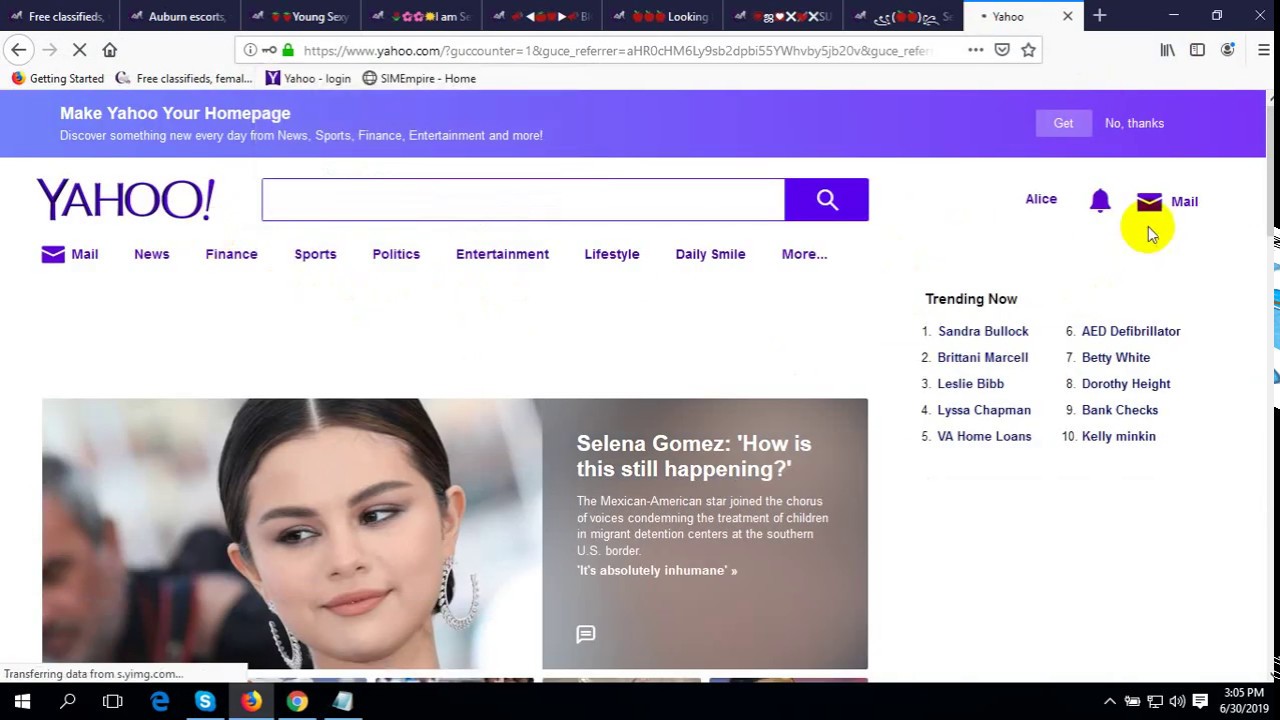The height and width of the screenshot is (720, 1280).
Task: Click the taskbar clock and date
Action: (1243, 701)
